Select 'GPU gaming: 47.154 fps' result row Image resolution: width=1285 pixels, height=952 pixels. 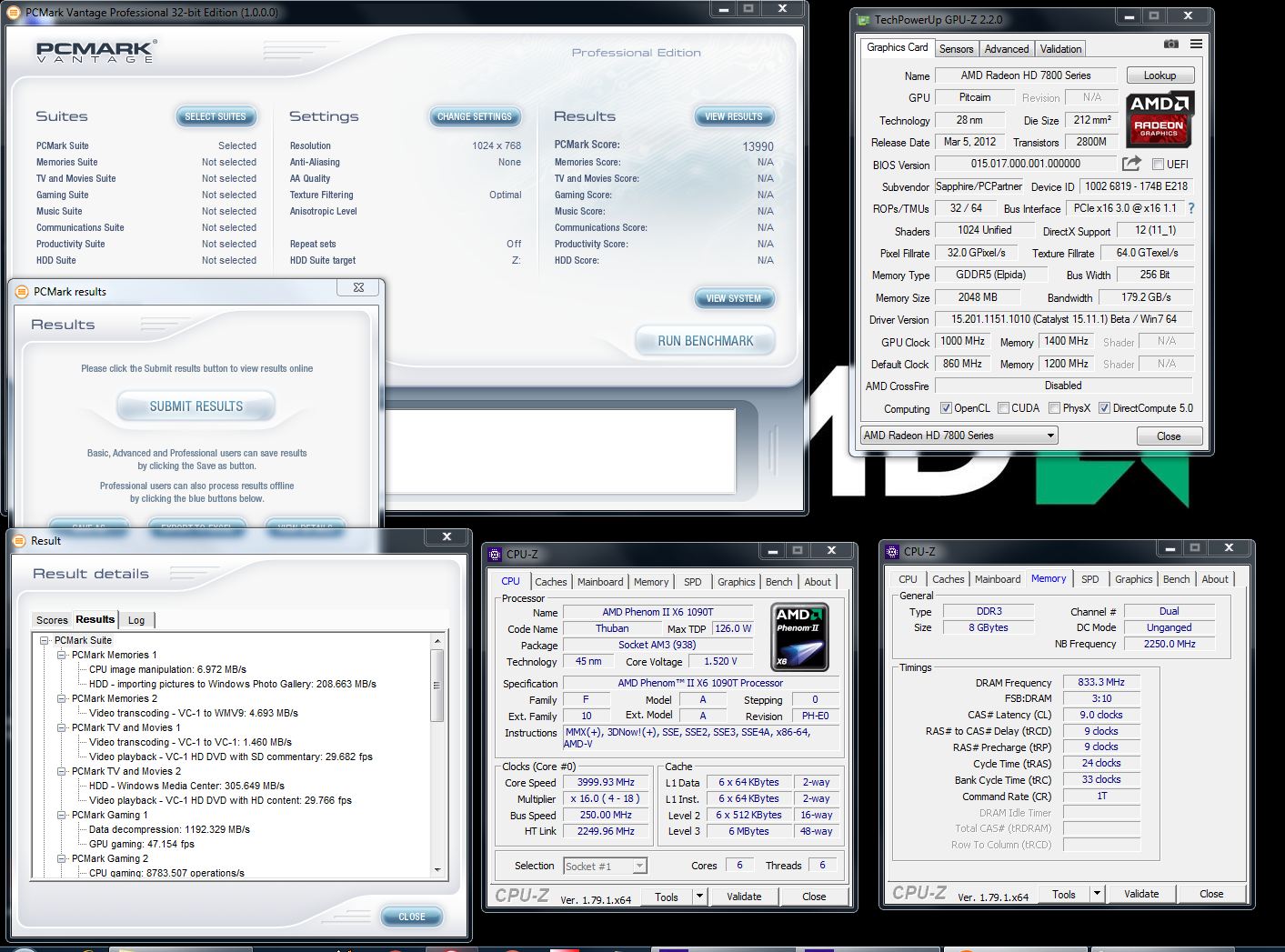[x=142, y=844]
